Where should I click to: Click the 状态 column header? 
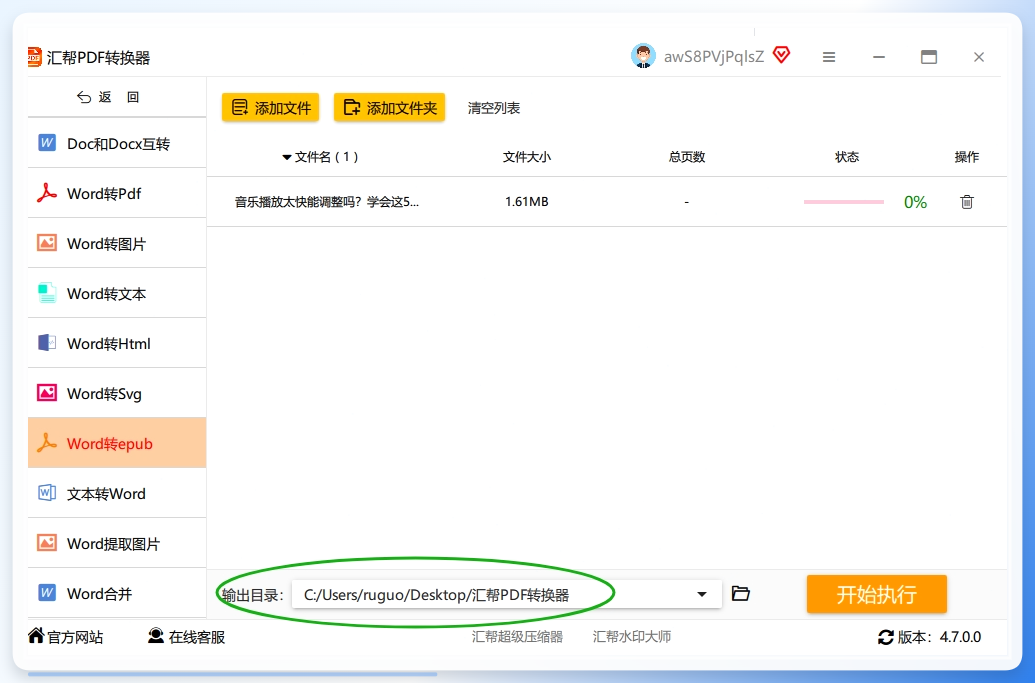[847, 157]
